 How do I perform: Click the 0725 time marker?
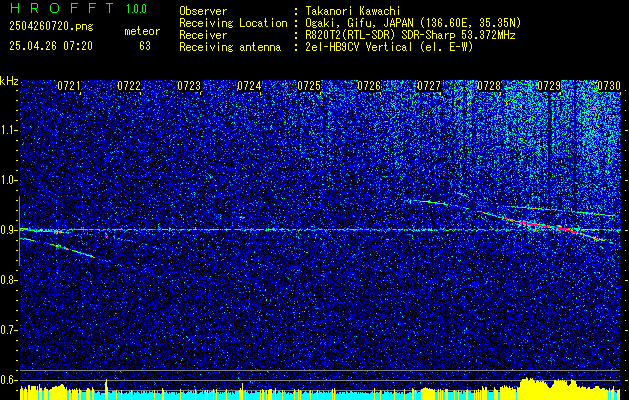309,86
